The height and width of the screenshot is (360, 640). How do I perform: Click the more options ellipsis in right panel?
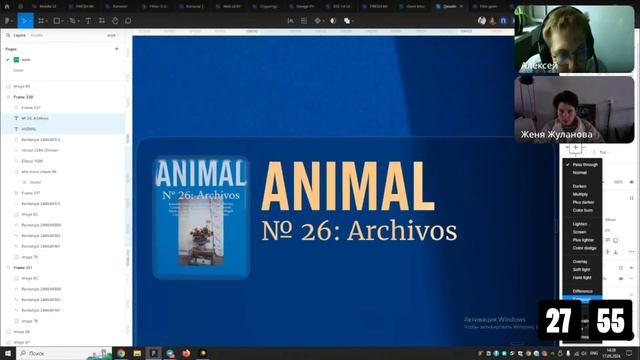click(631, 251)
